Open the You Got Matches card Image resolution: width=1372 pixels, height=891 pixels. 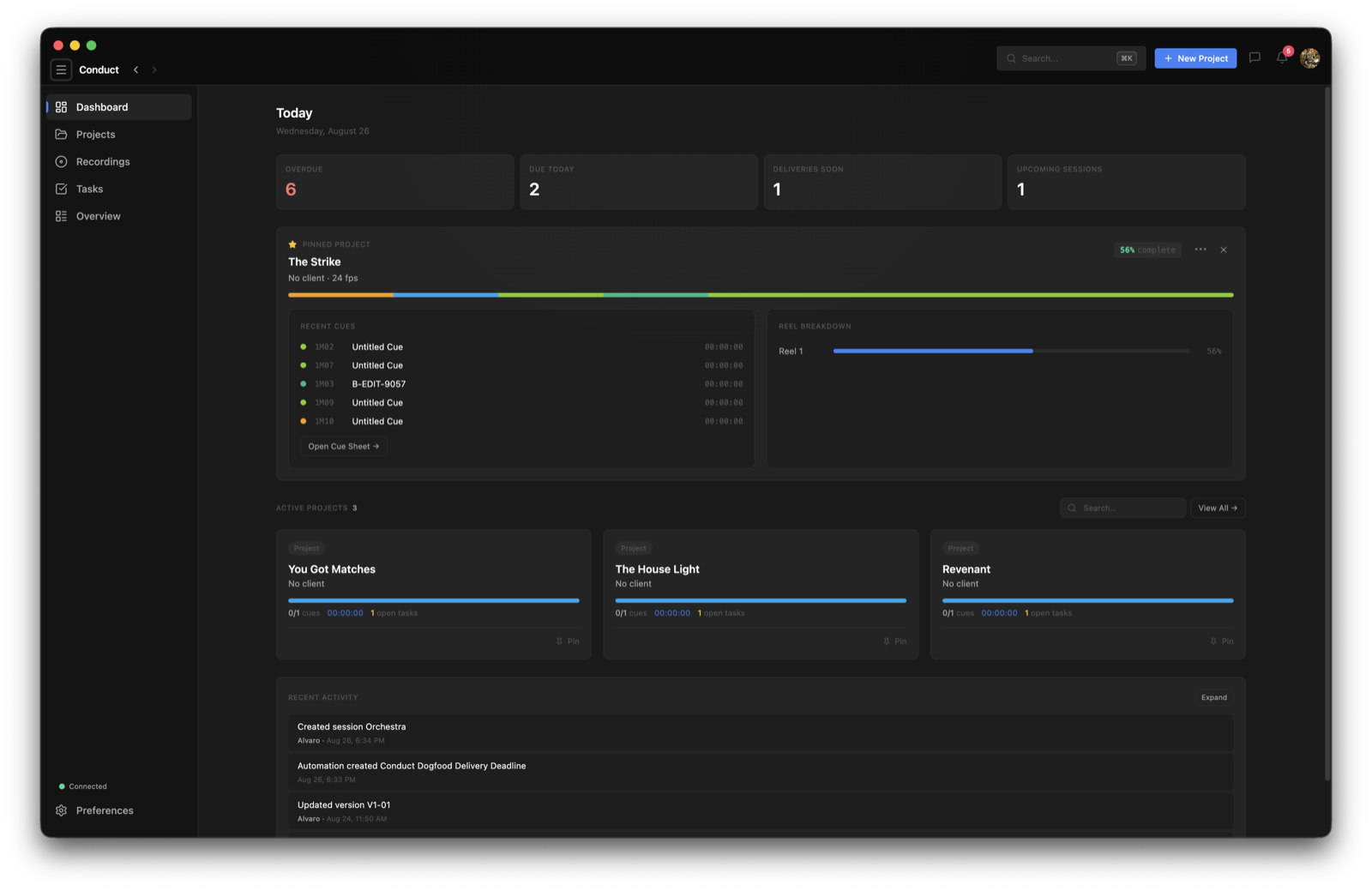434,594
